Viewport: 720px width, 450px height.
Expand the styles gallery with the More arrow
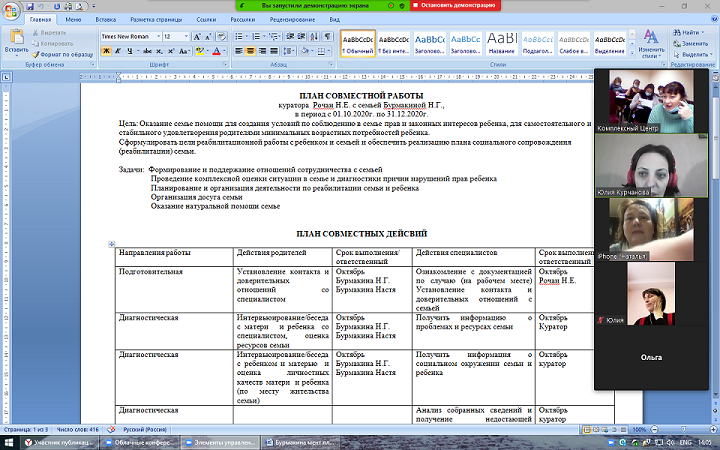tap(632, 54)
